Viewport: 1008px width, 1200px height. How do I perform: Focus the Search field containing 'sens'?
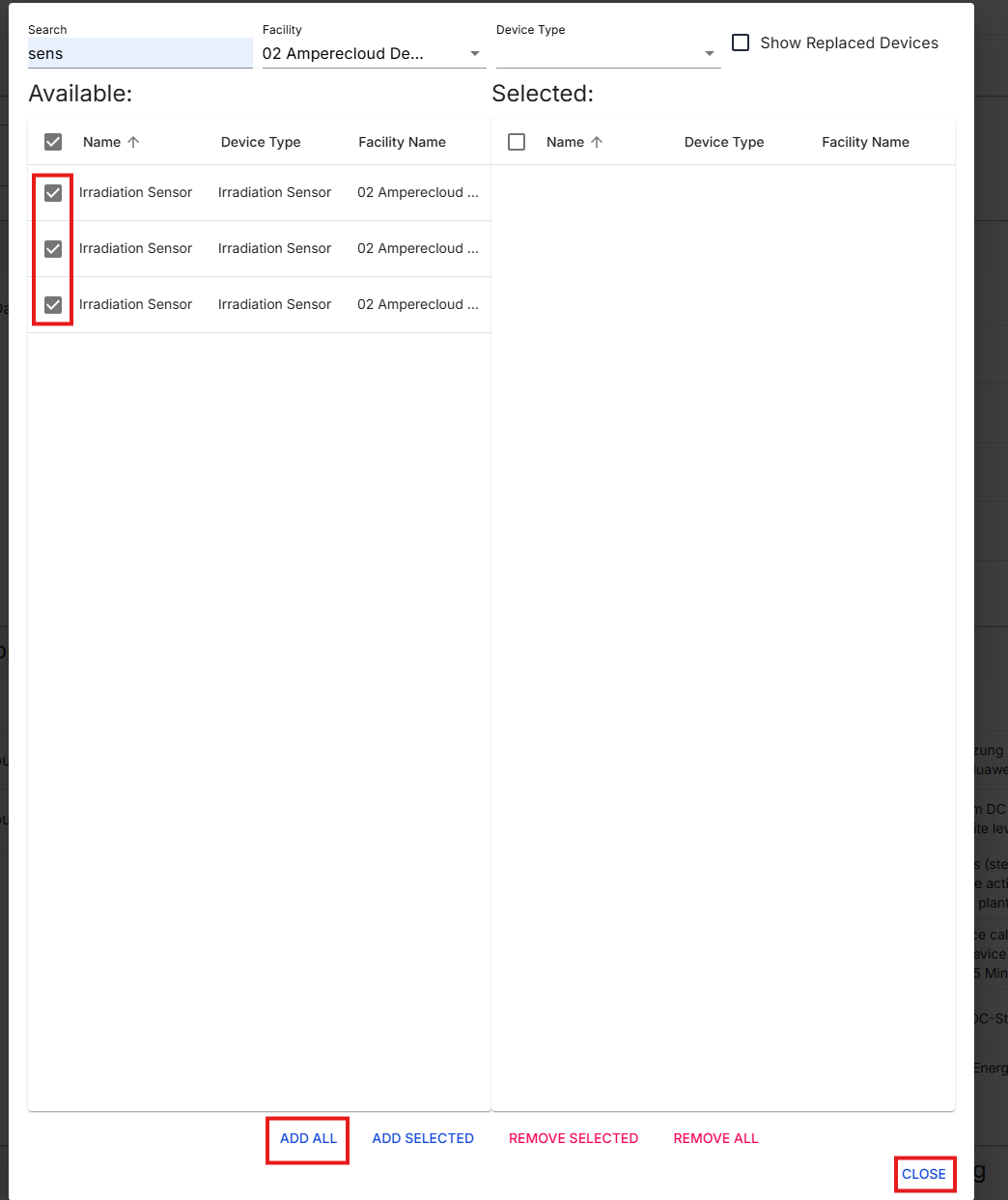[x=140, y=54]
